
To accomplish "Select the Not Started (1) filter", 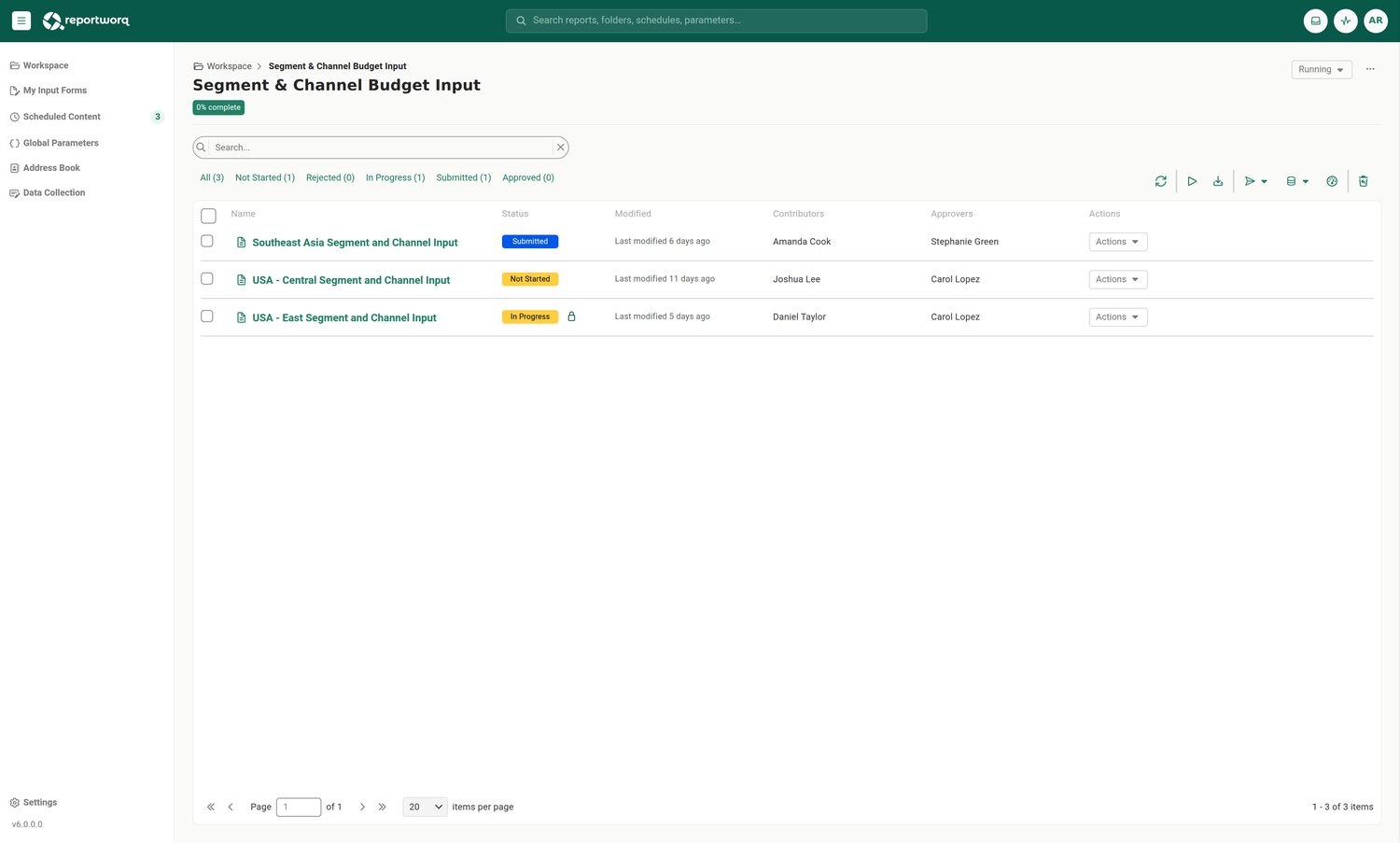I will point(265,177).
